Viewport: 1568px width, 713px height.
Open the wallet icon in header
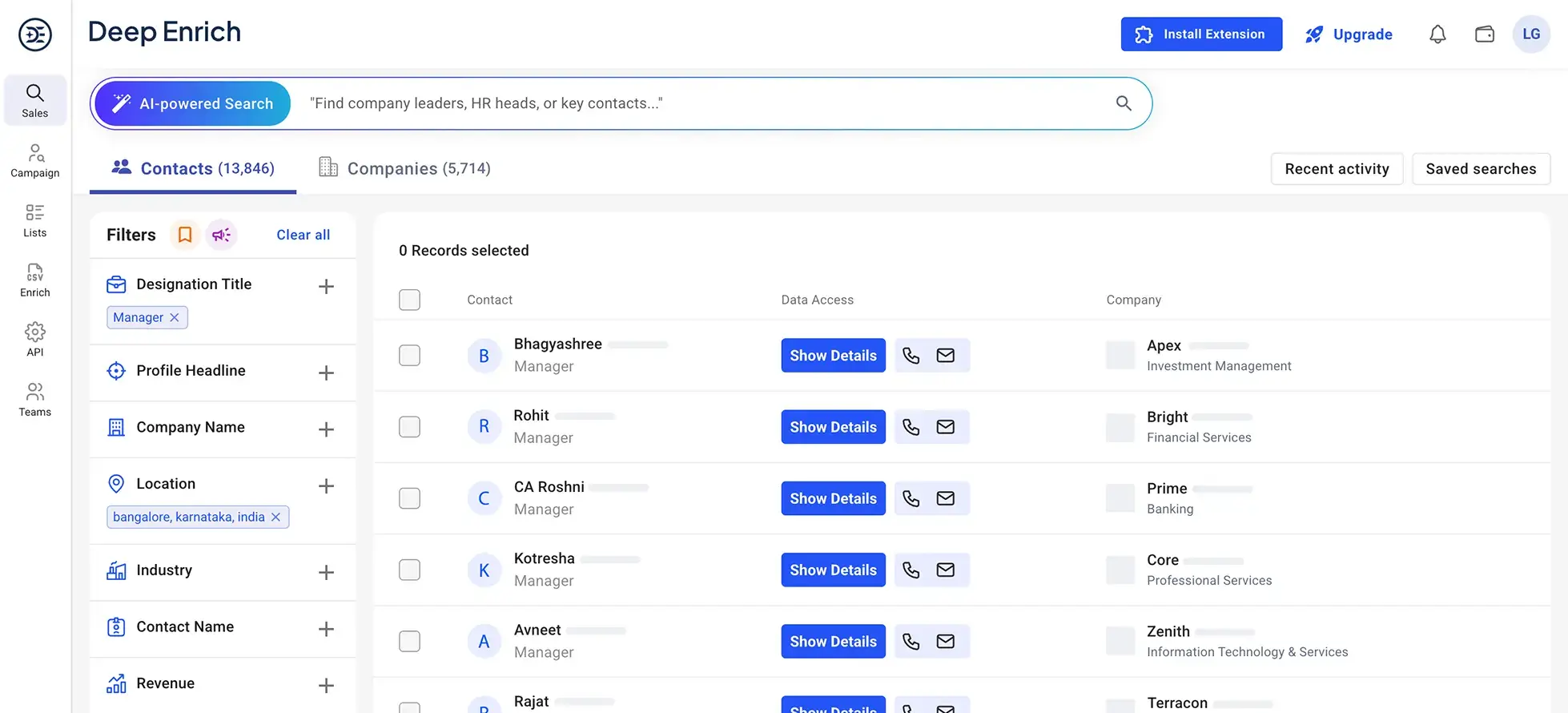pyautogui.click(x=1485, y=34)
